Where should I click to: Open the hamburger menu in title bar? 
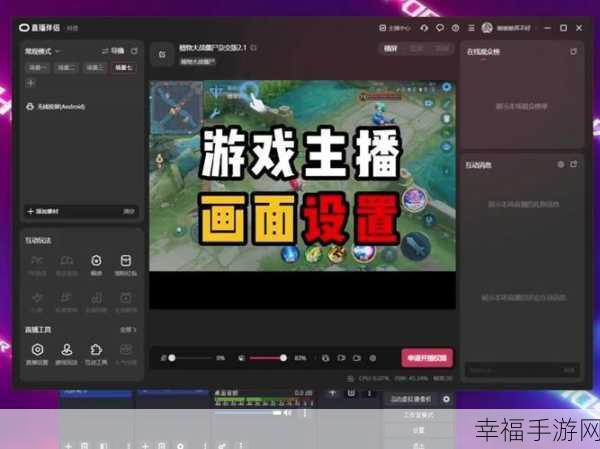(x=471, y=28)
